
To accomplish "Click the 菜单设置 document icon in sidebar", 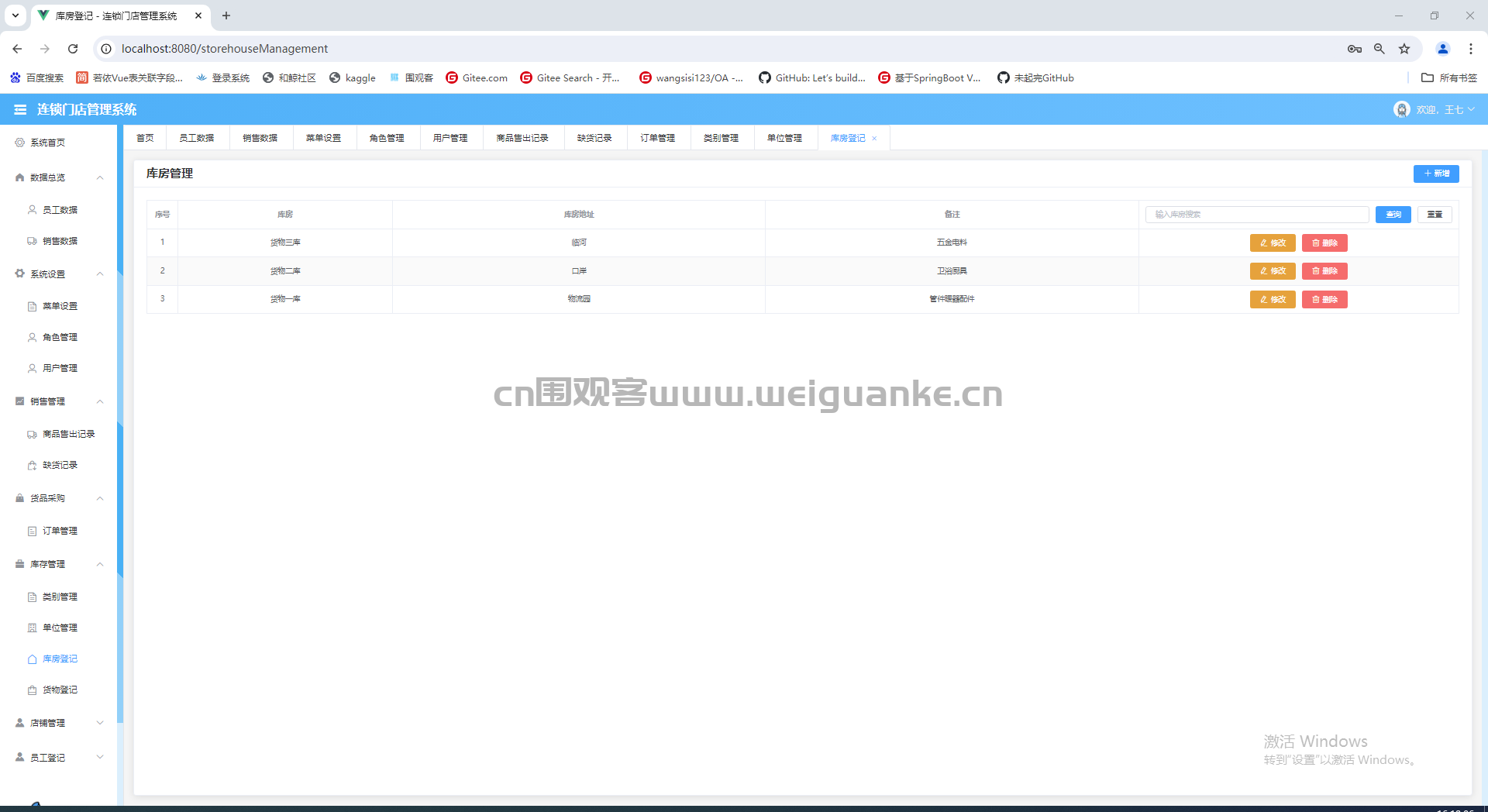I will pyautogui.click(x=32, y=306).
